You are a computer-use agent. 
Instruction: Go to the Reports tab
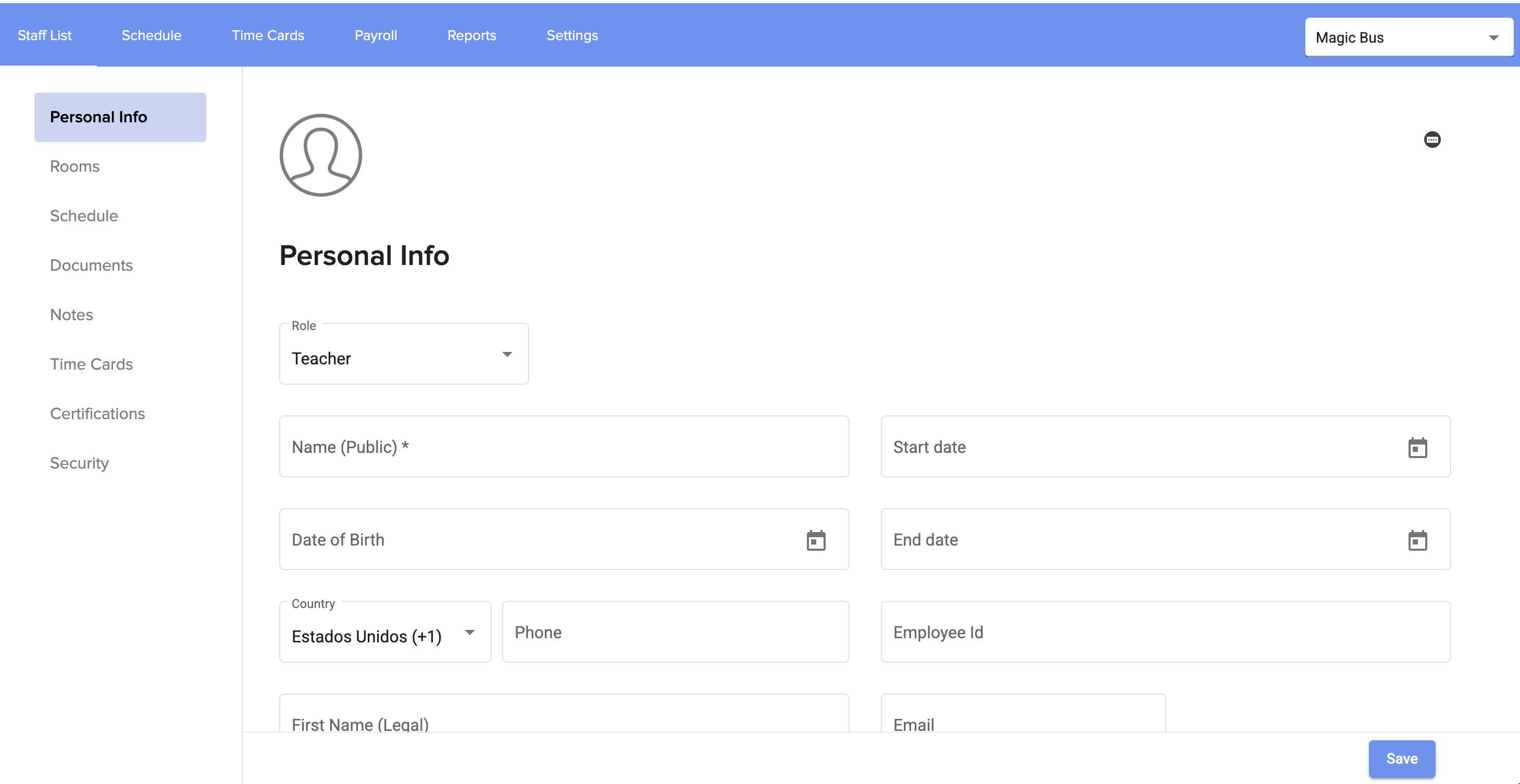(x=471, y=35)
